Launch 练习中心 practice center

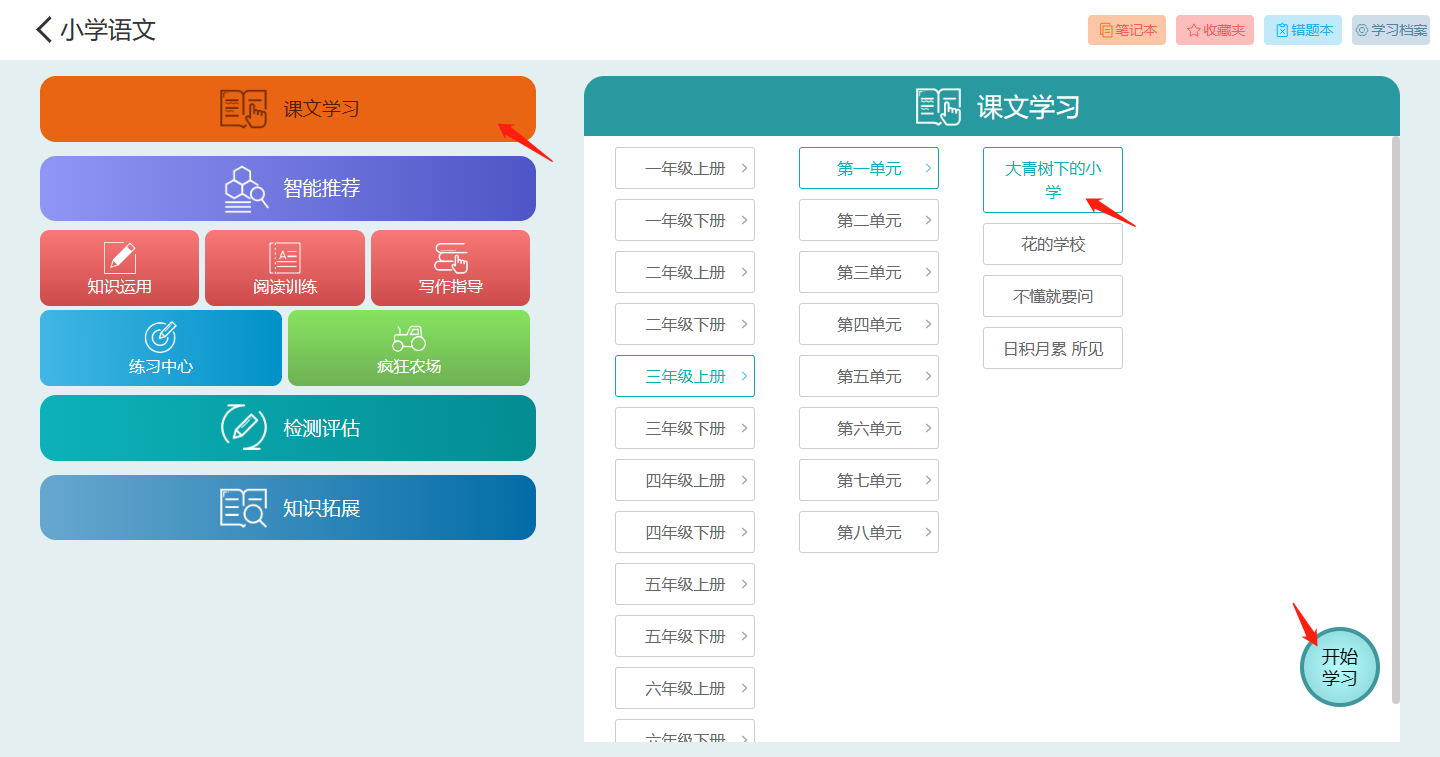pyautogui.click(x=161, y=348)
